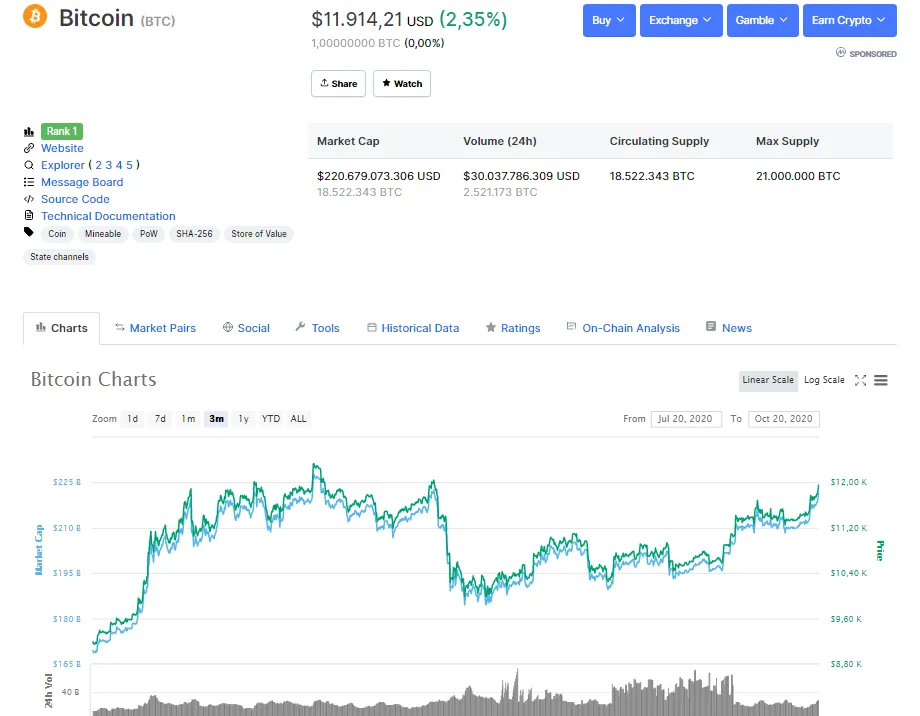Open the News tab
Screen dimensions: 920x716
click(x=729, y=328)
